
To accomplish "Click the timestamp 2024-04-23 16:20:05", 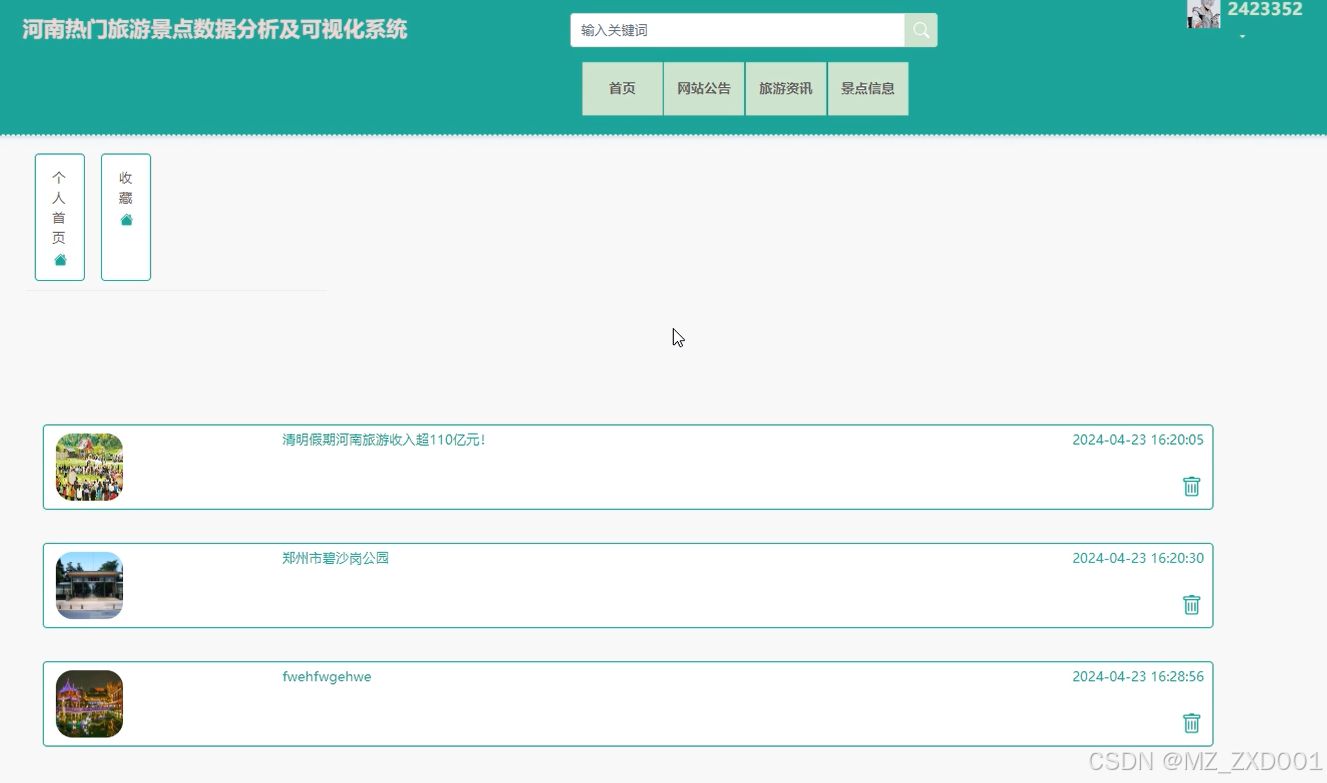I will click(x=1138, y=440).
